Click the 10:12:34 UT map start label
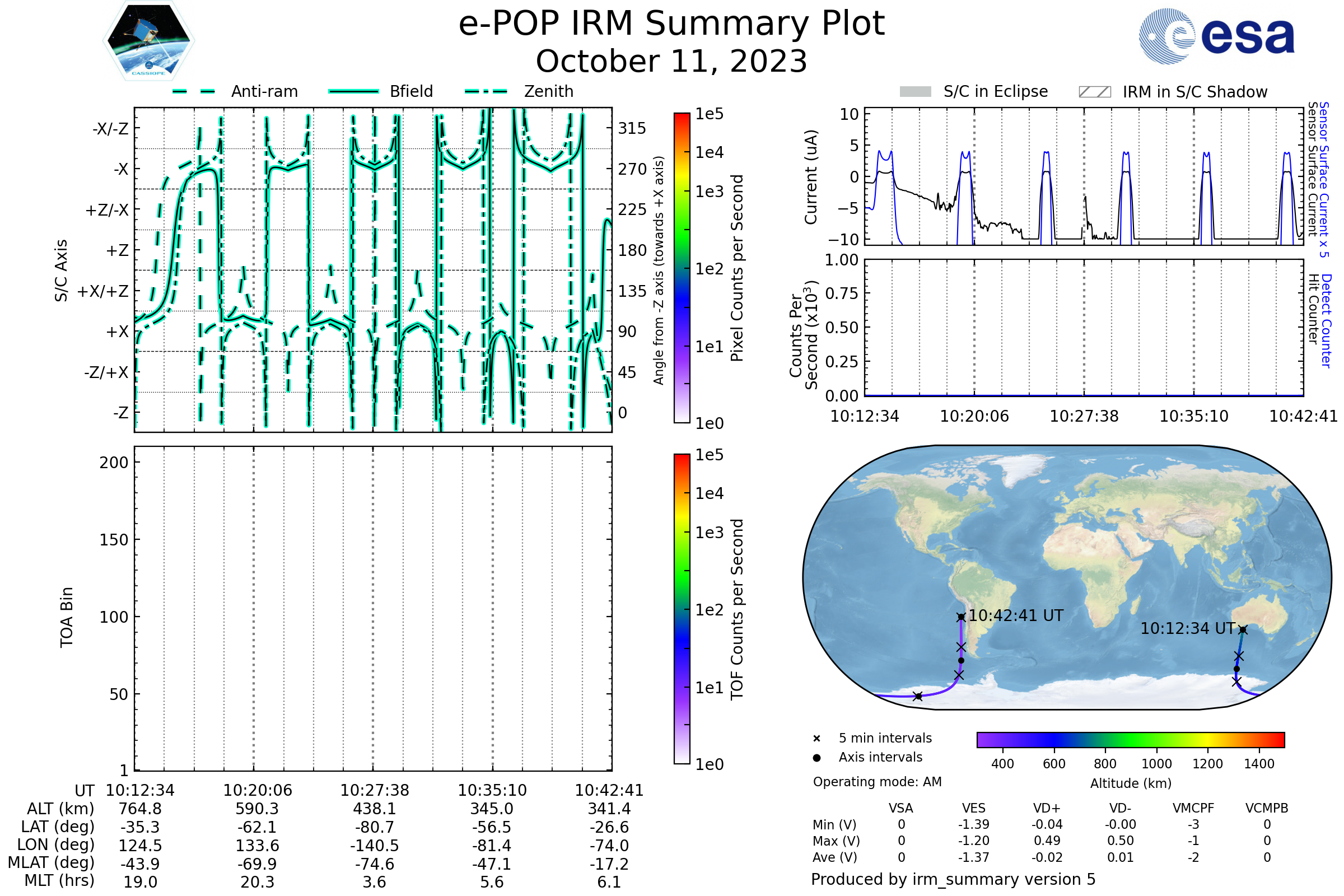1344x896 pixels. click(x=1187, y=629)
